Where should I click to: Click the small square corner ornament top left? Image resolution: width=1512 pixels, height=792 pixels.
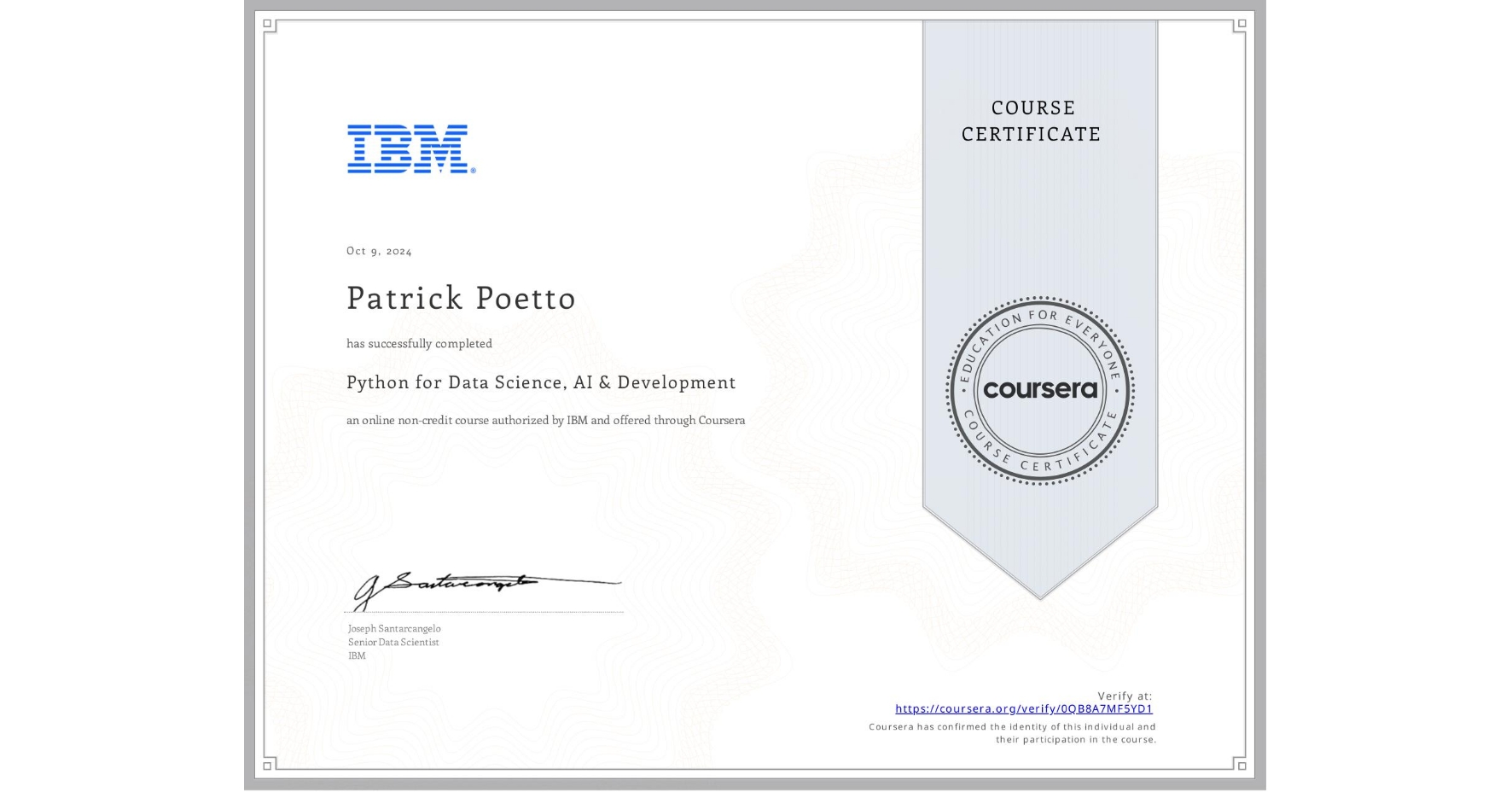270,24
